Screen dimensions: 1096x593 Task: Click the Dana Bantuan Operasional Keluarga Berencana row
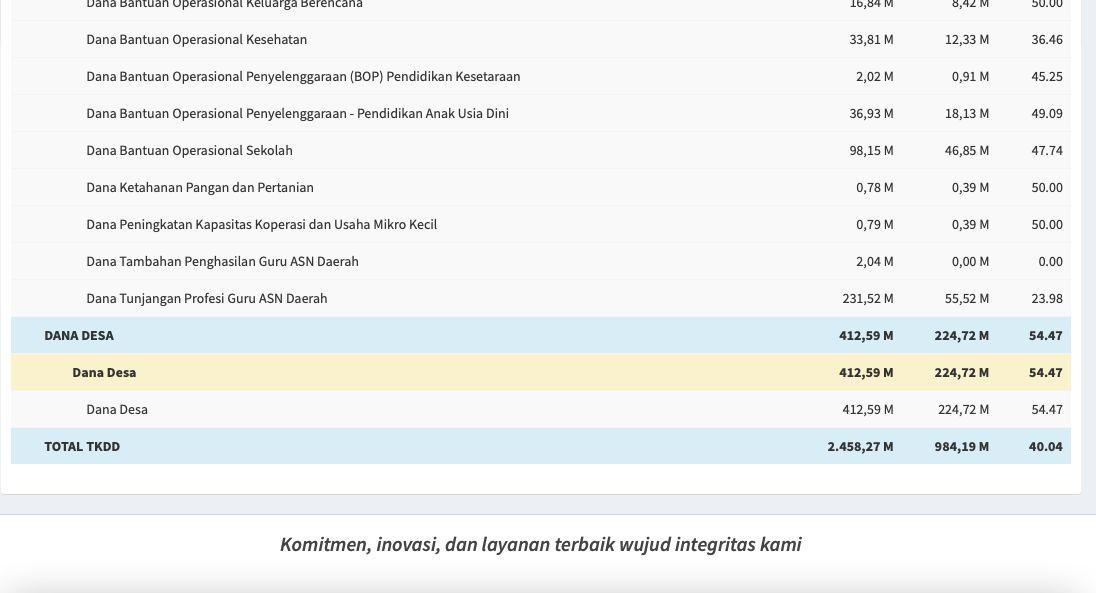pos(224,5)
